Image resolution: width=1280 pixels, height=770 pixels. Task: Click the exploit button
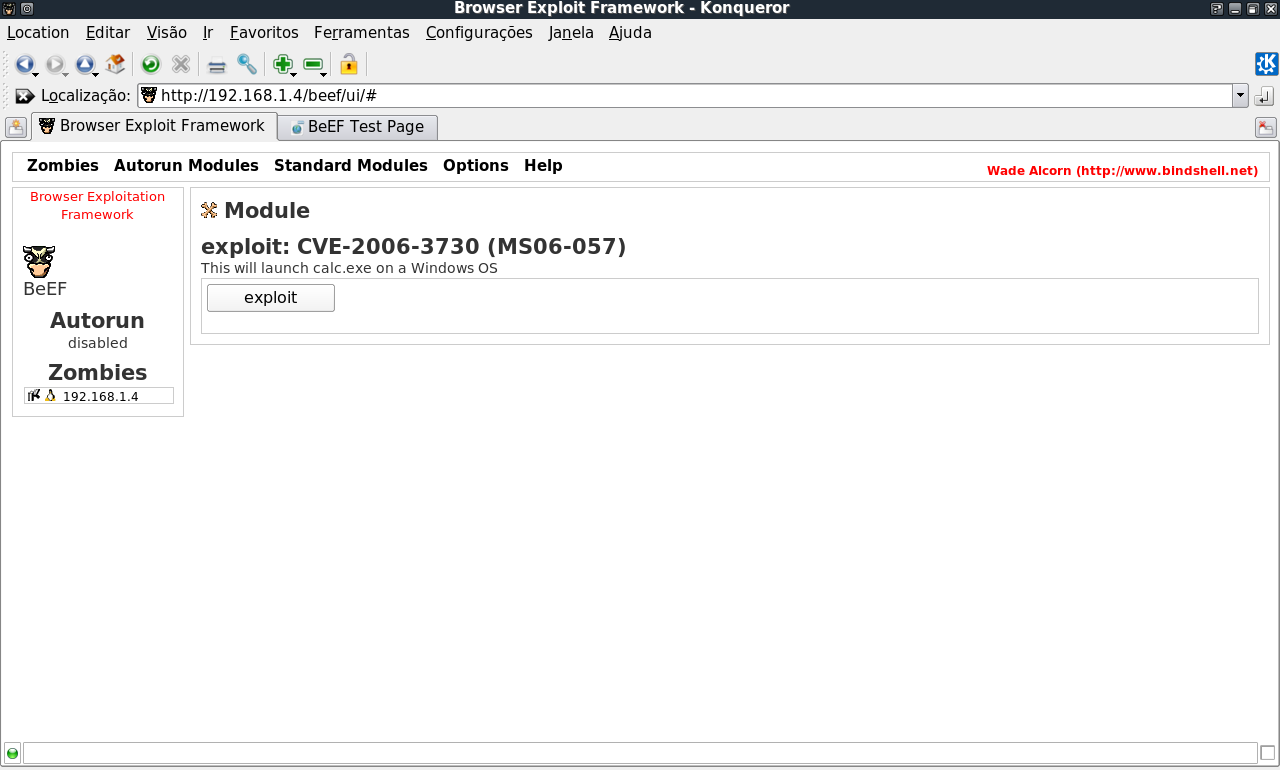click(x=271, y=298)
